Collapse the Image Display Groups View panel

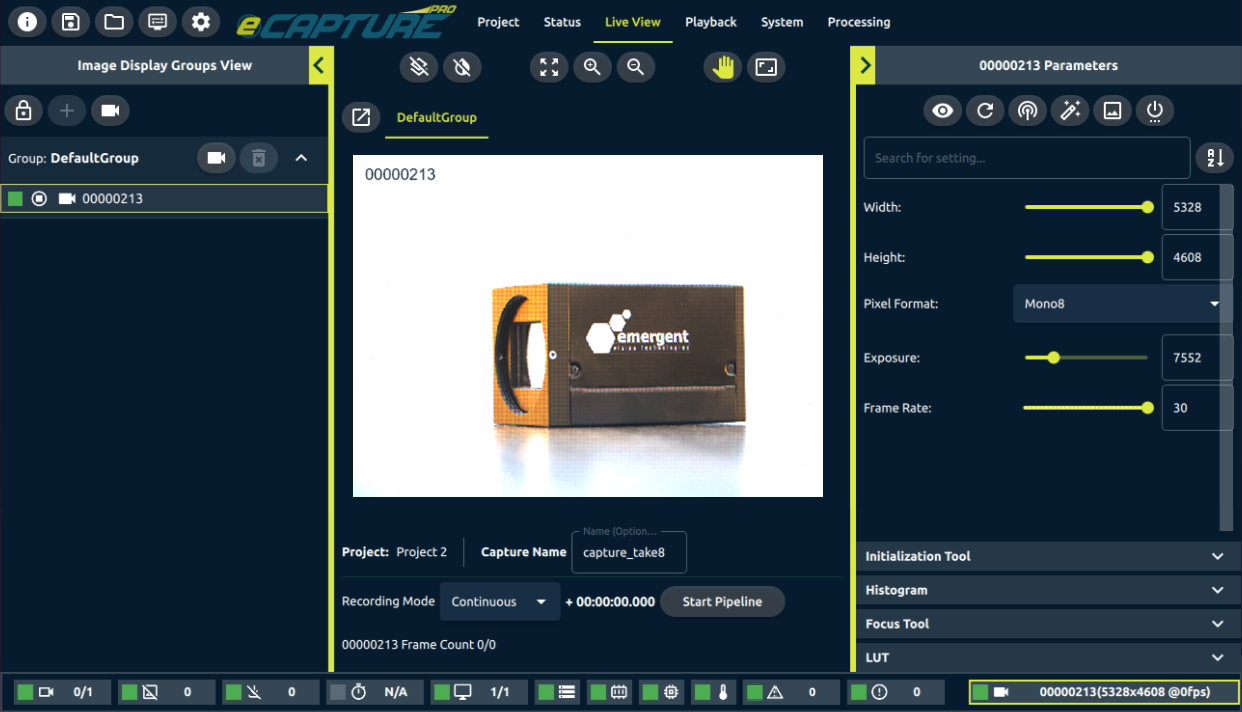pyautogui.click(x=319, y=66)
